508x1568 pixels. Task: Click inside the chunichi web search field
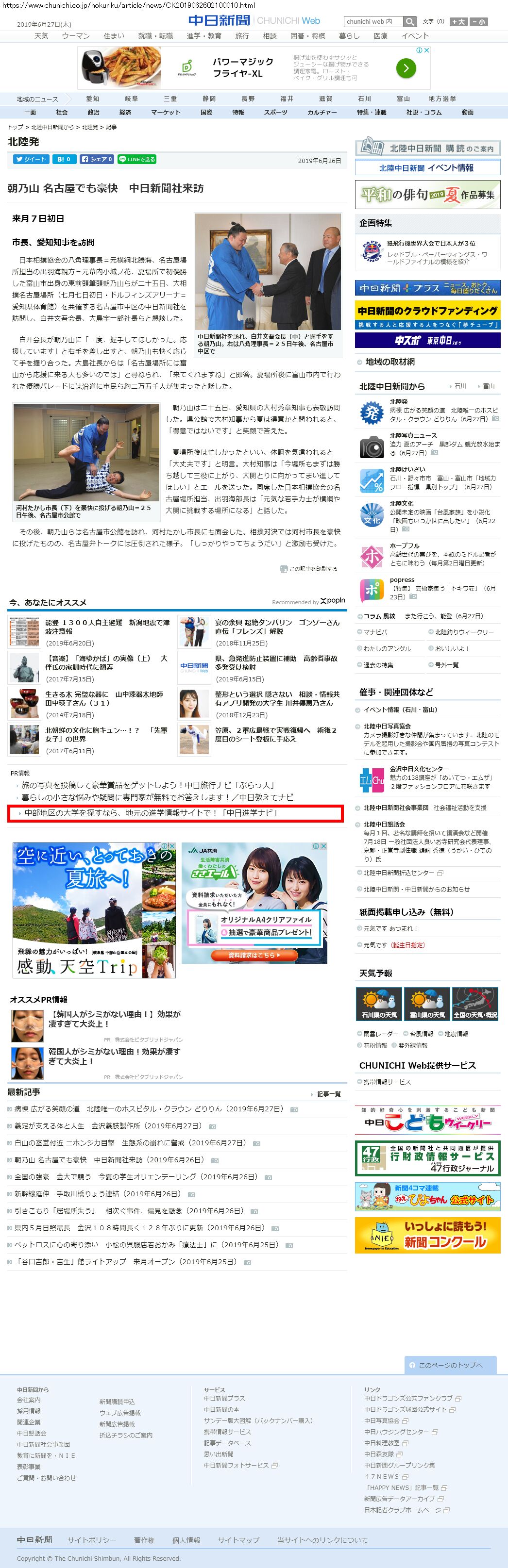click(x=373, y=21)
